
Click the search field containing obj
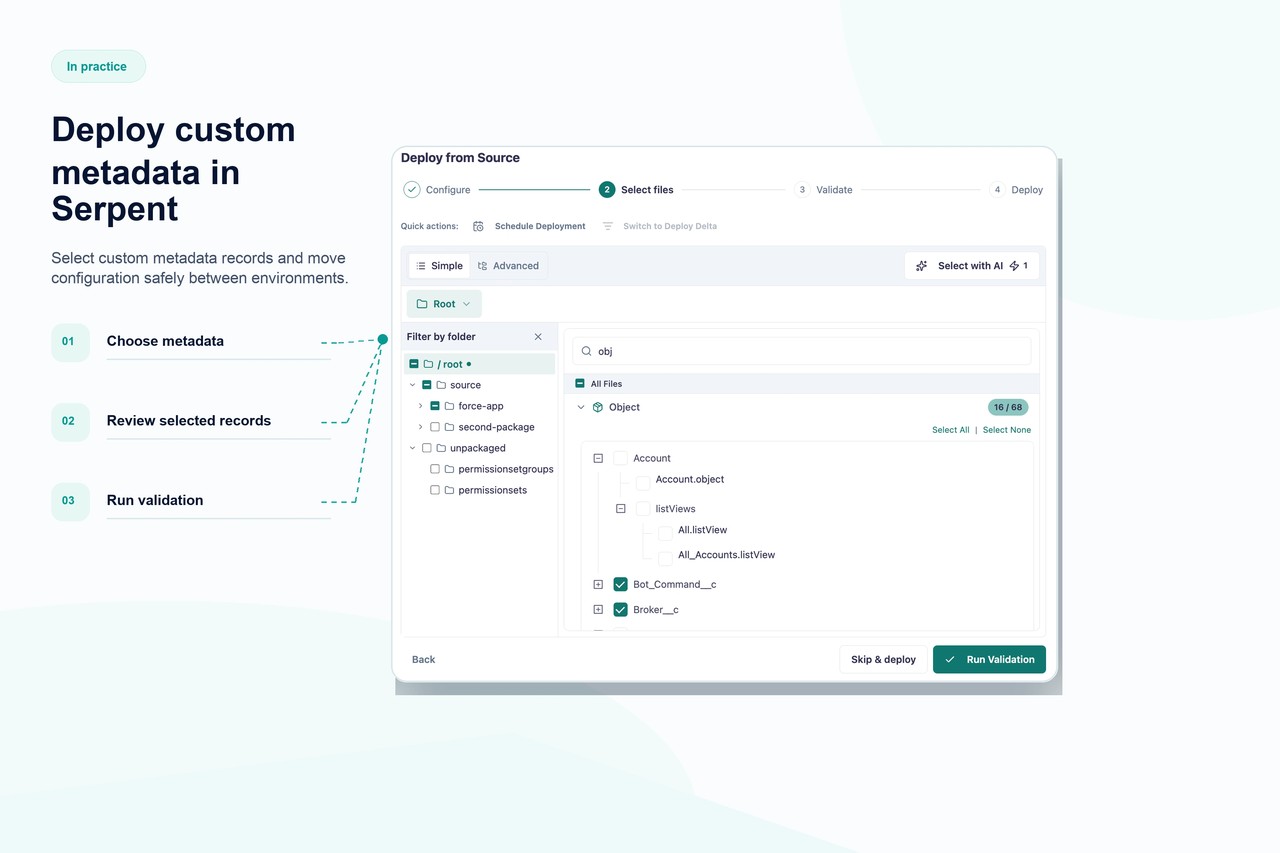coord(801,351)
